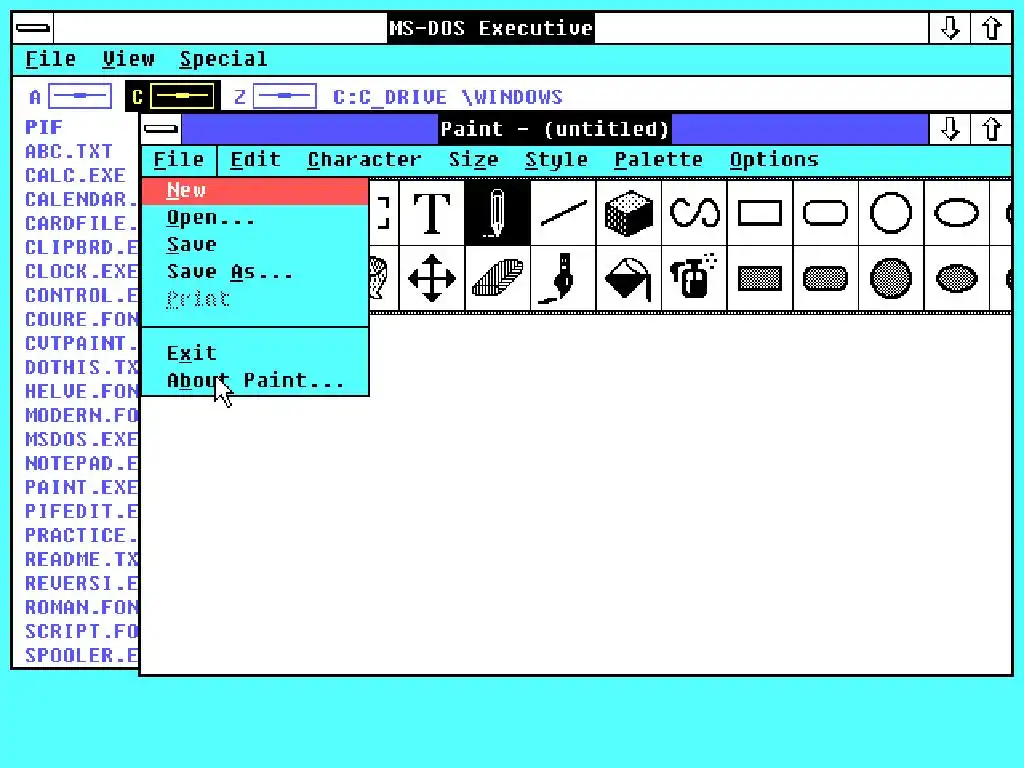Select the four-way arrow Scroll tool

(432, 278)
